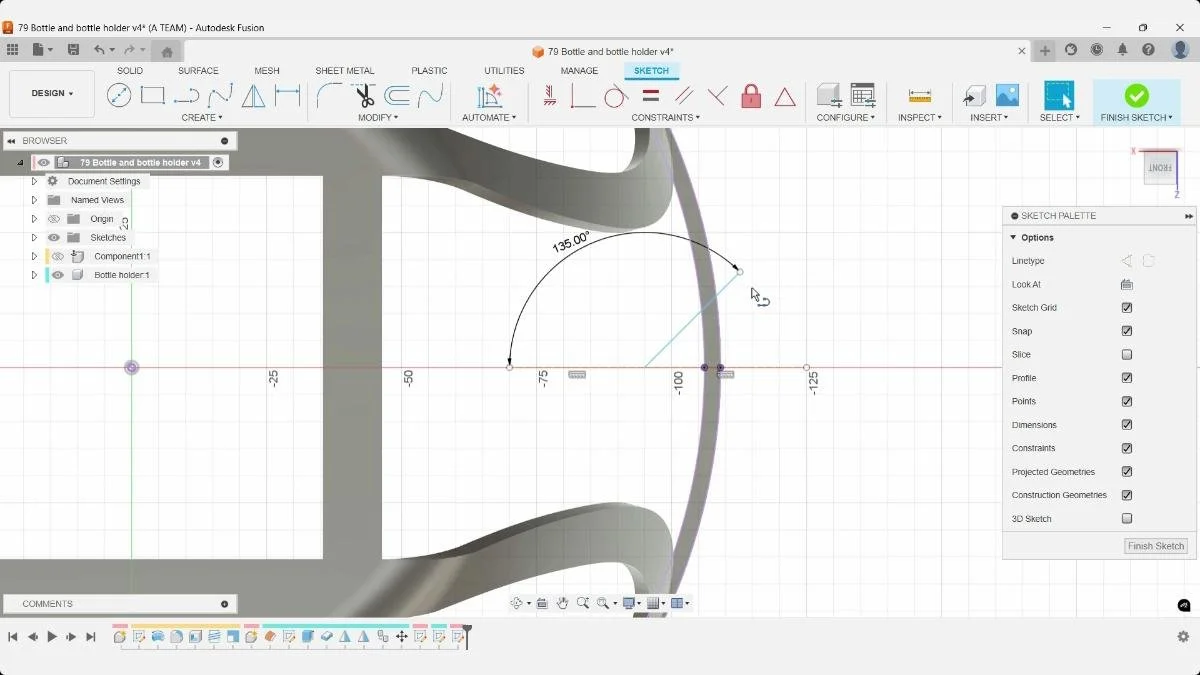This screenshot has height=675, width=1200.
Task: Click the Look At icon in Sketch Palette
Action: point(1127,285)
